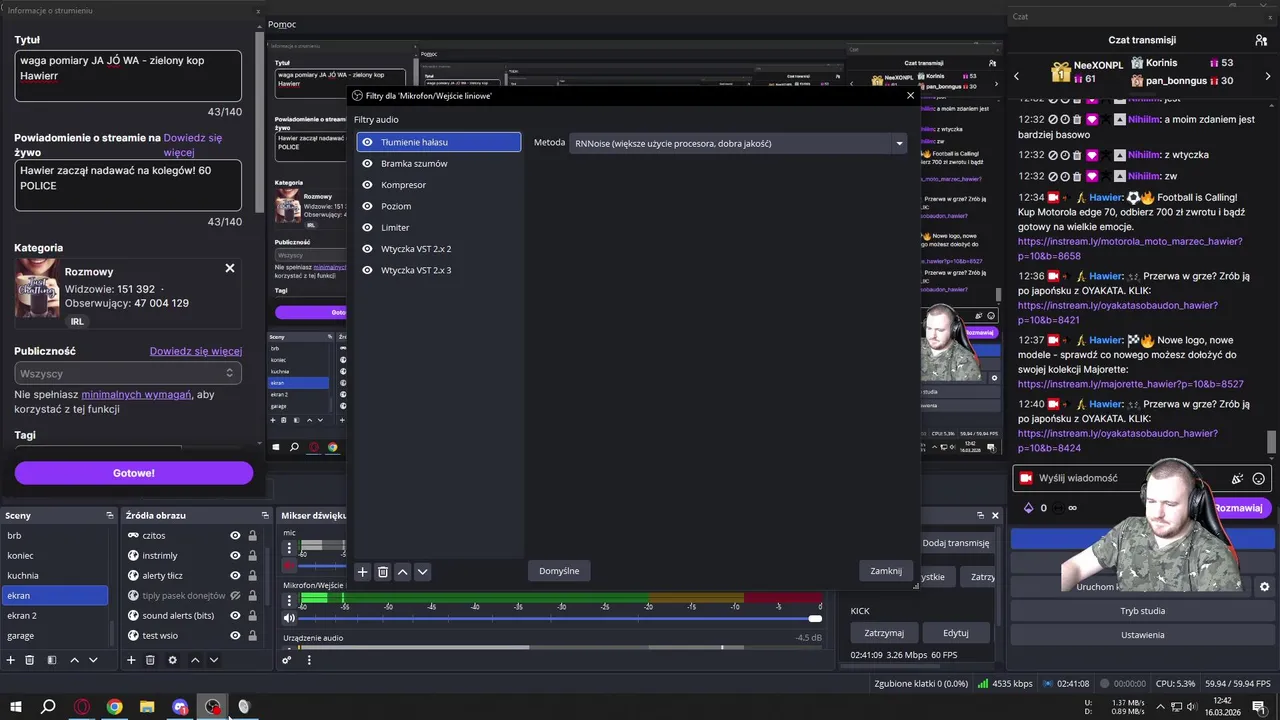
Task: Click Zamknij to close filters dialog
Action: point(886,571)
